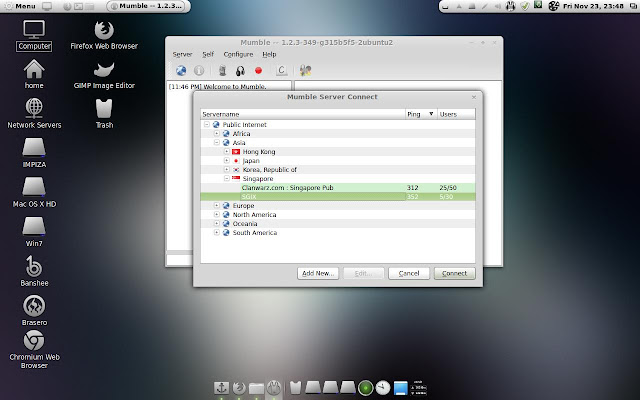Click the Firefox icon in the dock
The height and width of the screenshot is (400, 640).
tap(239, 388)
